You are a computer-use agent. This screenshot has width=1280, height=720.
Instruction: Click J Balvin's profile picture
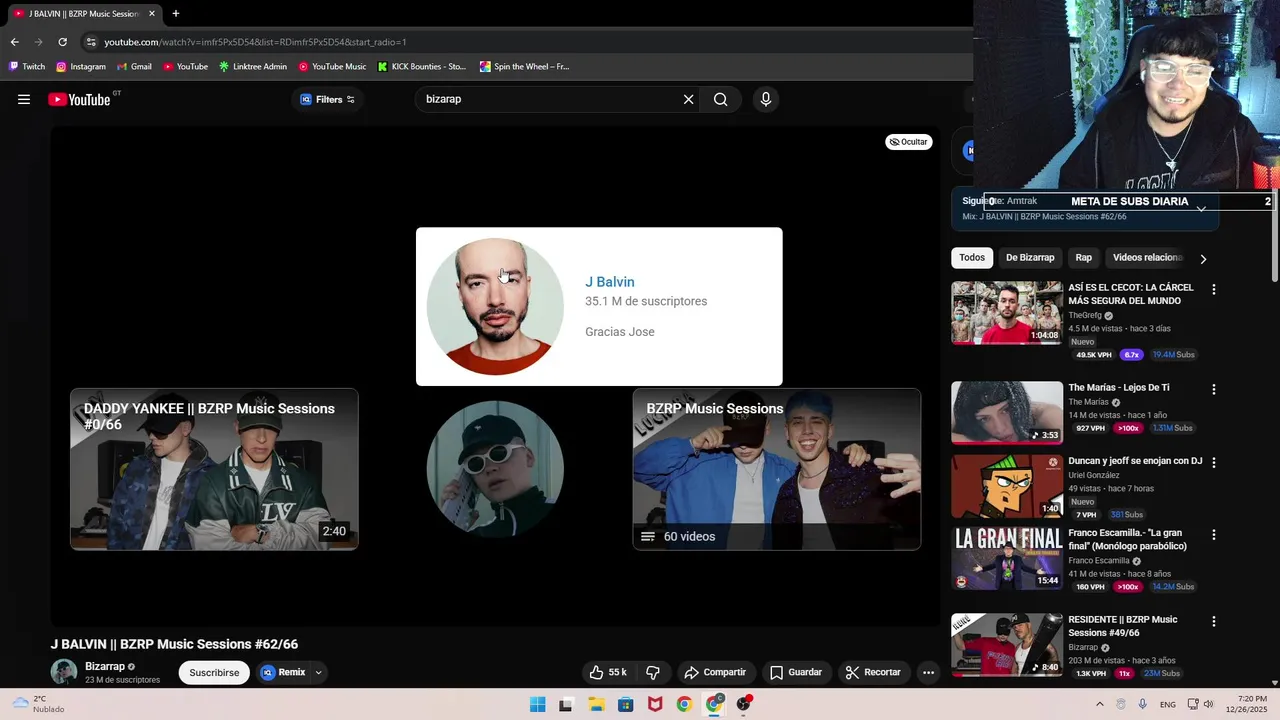click(495, 306)
